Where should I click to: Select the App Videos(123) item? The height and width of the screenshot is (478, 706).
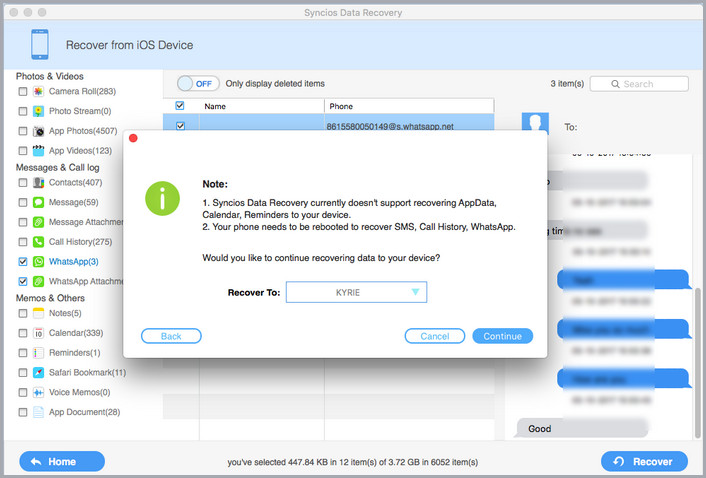80,151
